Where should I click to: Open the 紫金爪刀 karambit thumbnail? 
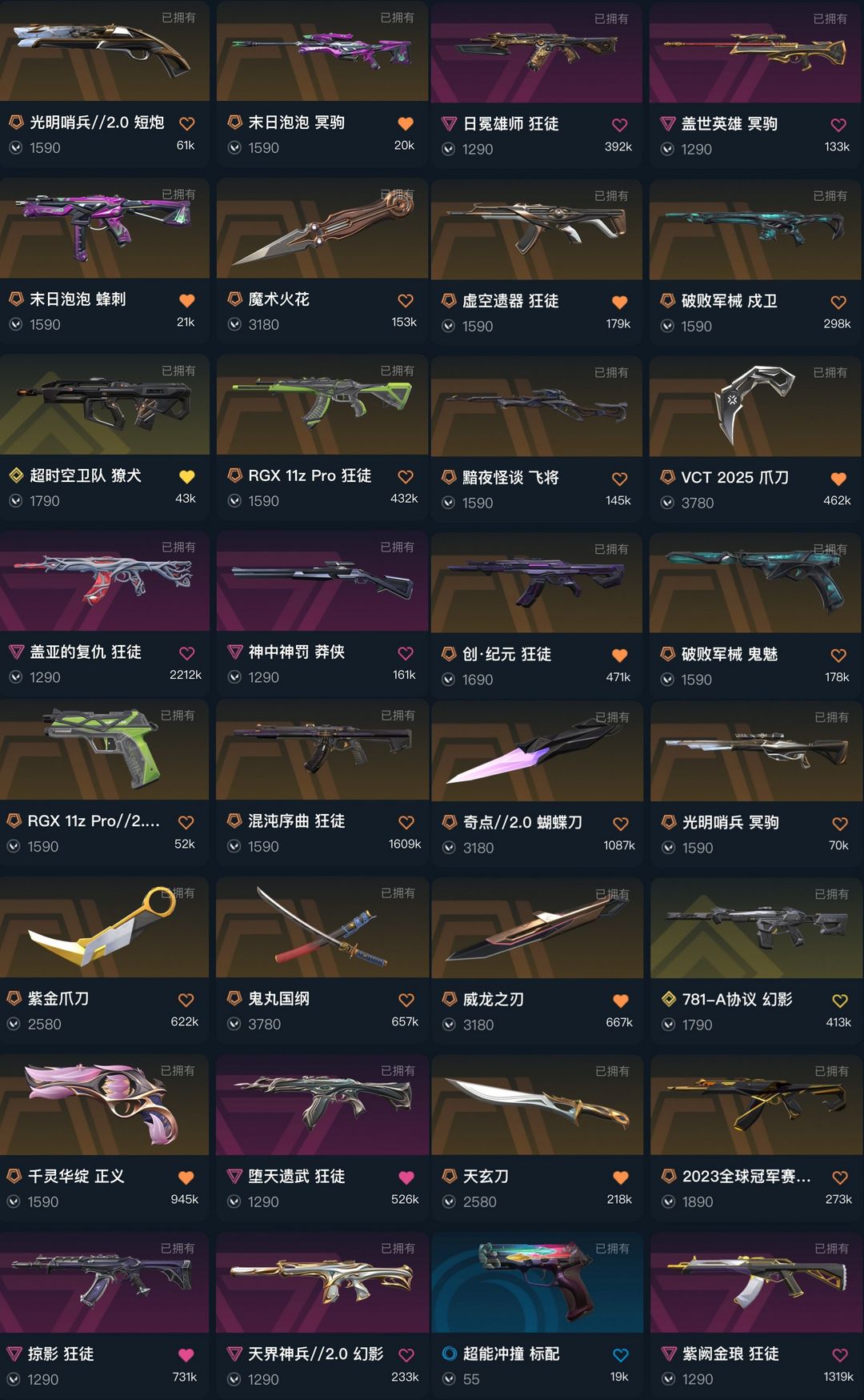tap(104, 927)
